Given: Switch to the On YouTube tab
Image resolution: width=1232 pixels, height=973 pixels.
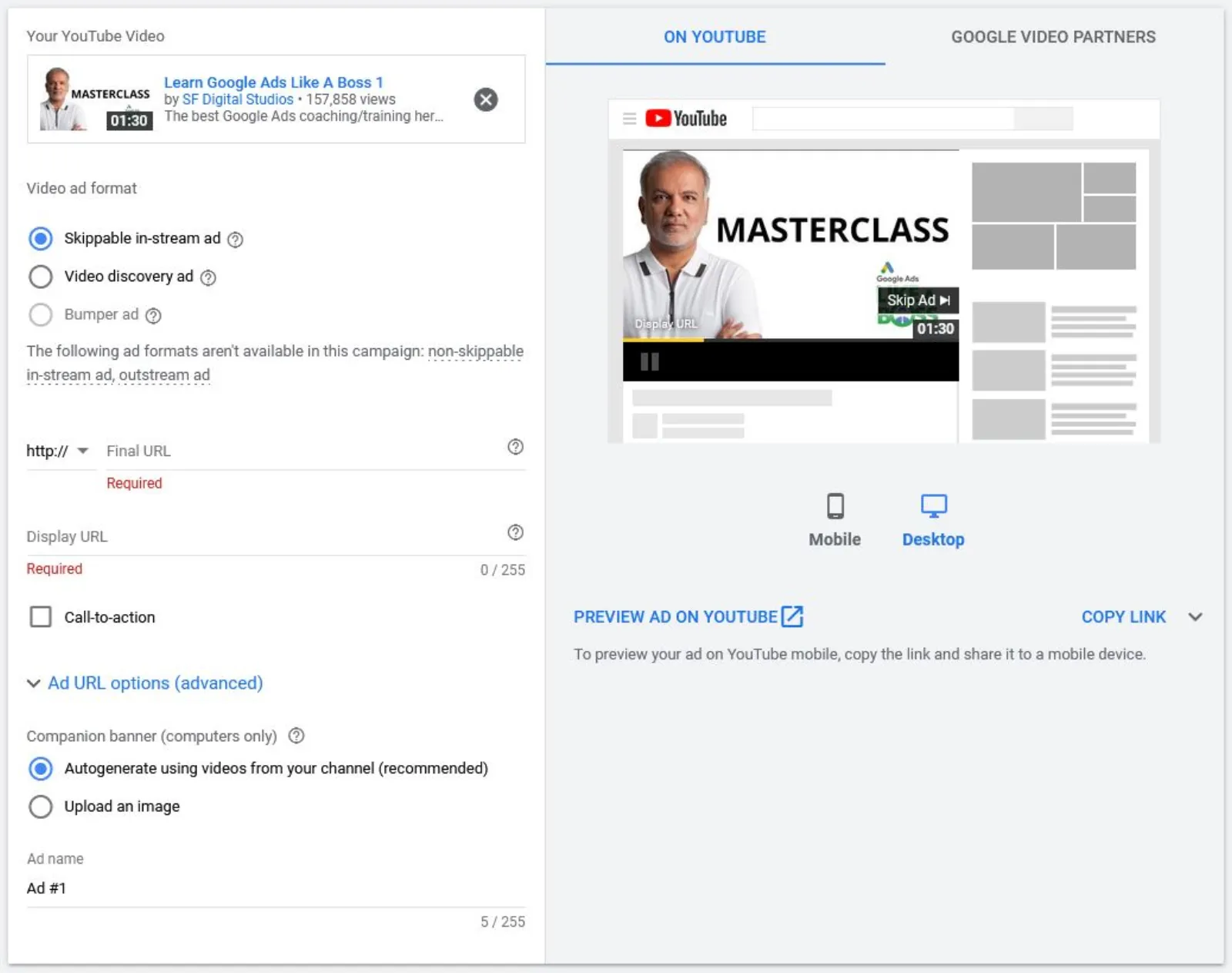Looking at the screenshot, I should pos(715,37).
